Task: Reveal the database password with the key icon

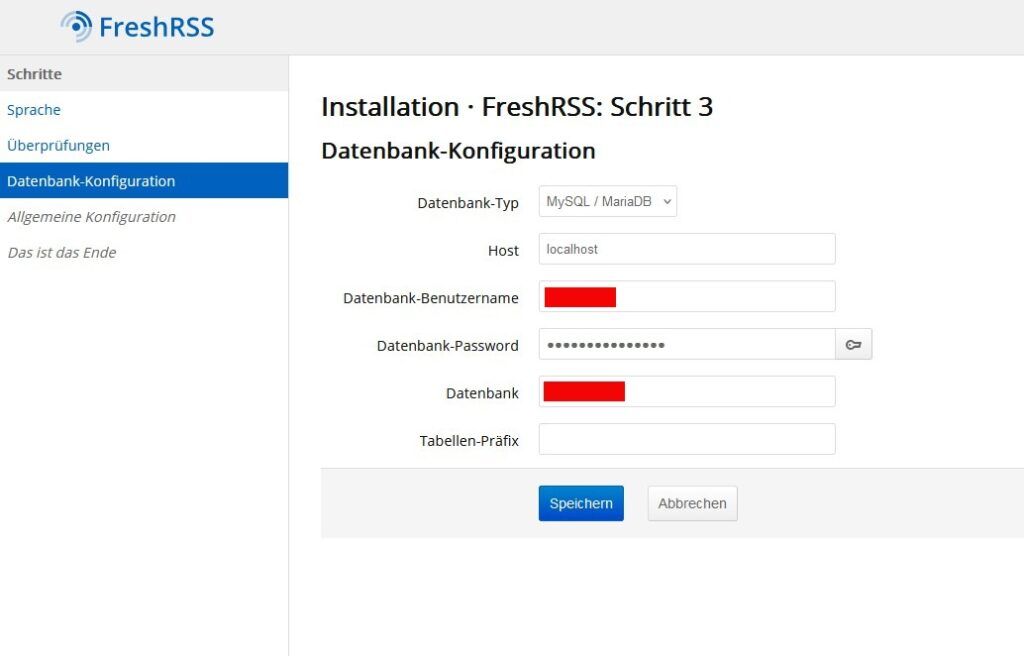Action: [854, 344]
